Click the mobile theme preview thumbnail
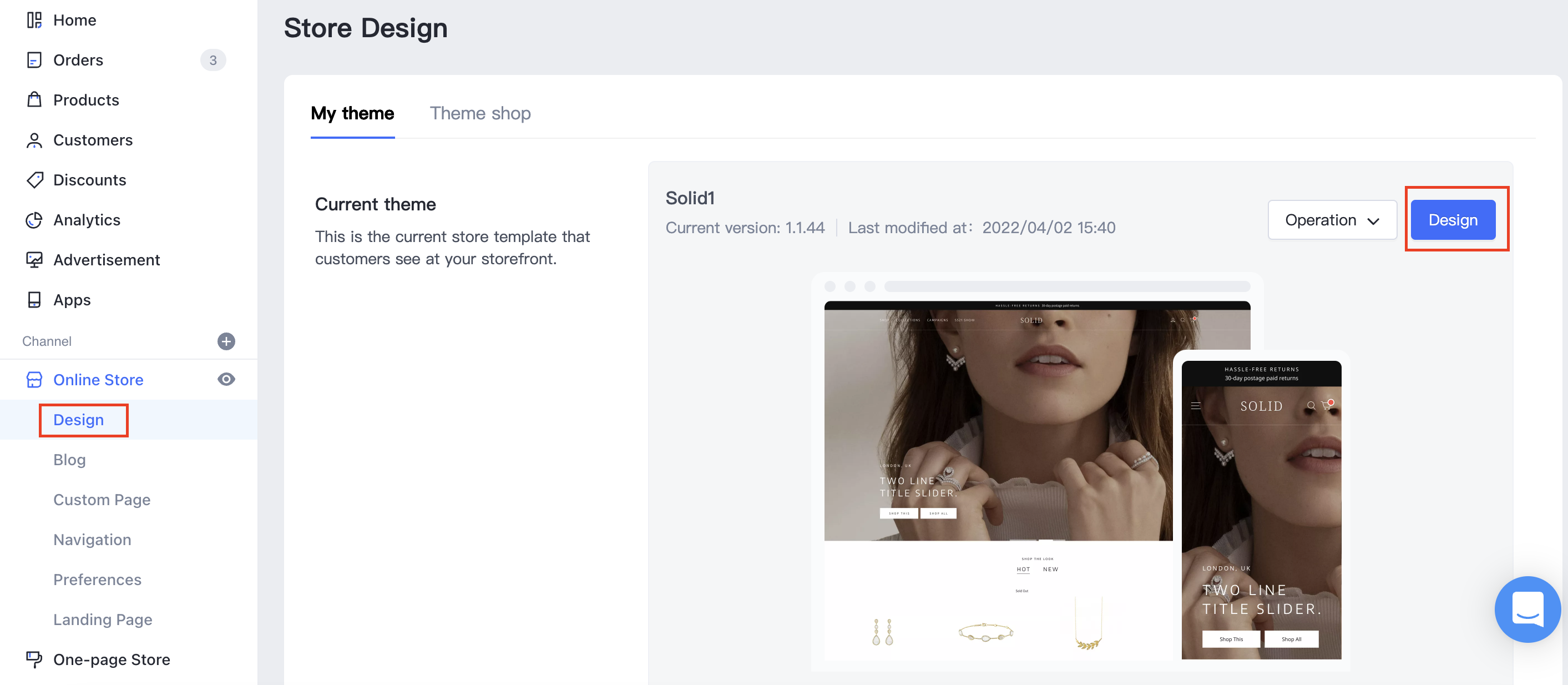 (1261, 510)
